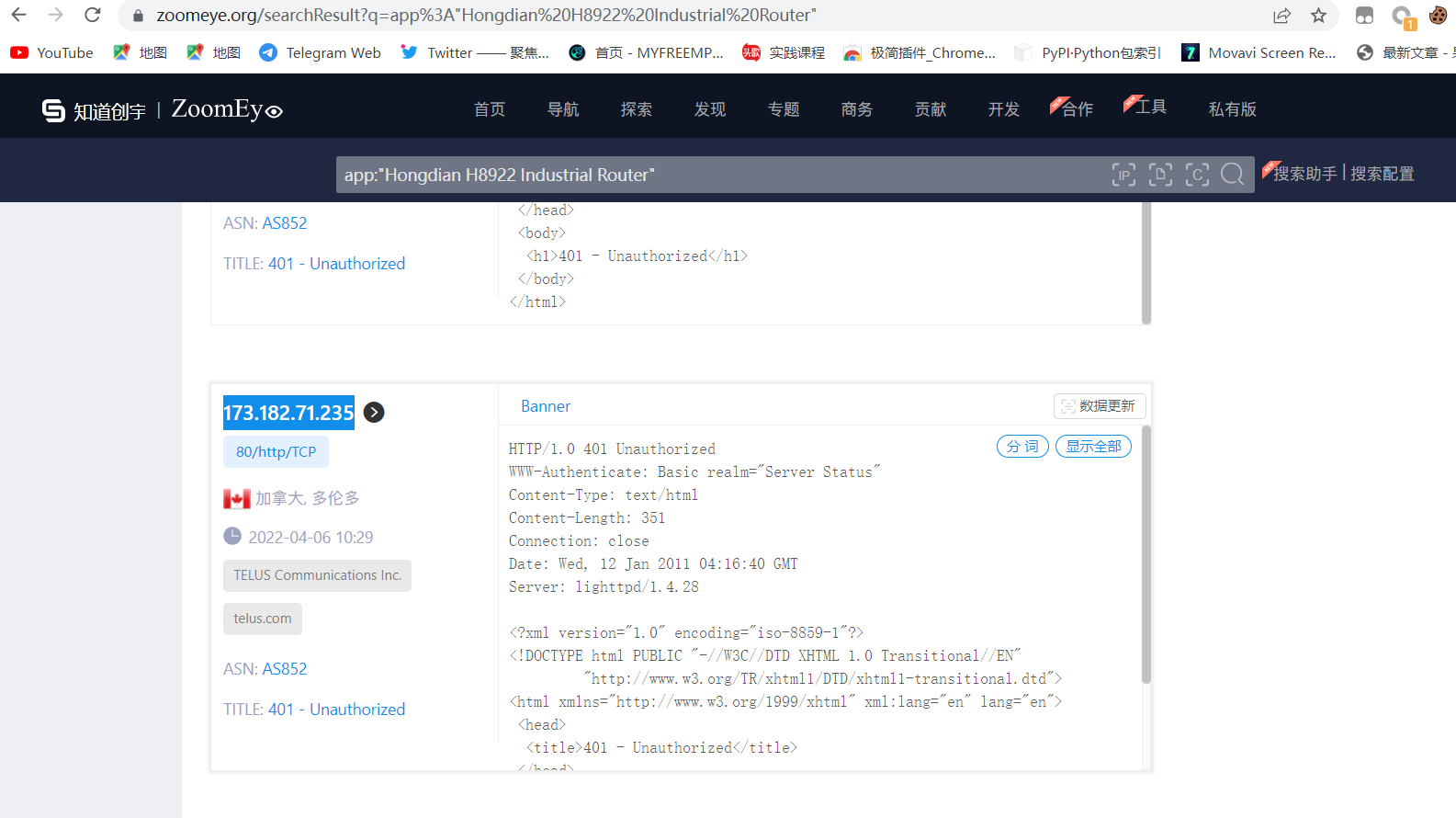Click the 加拿大, 多伦多 location link
This screenshot has width=1456, height=818.
pos(308,498)
